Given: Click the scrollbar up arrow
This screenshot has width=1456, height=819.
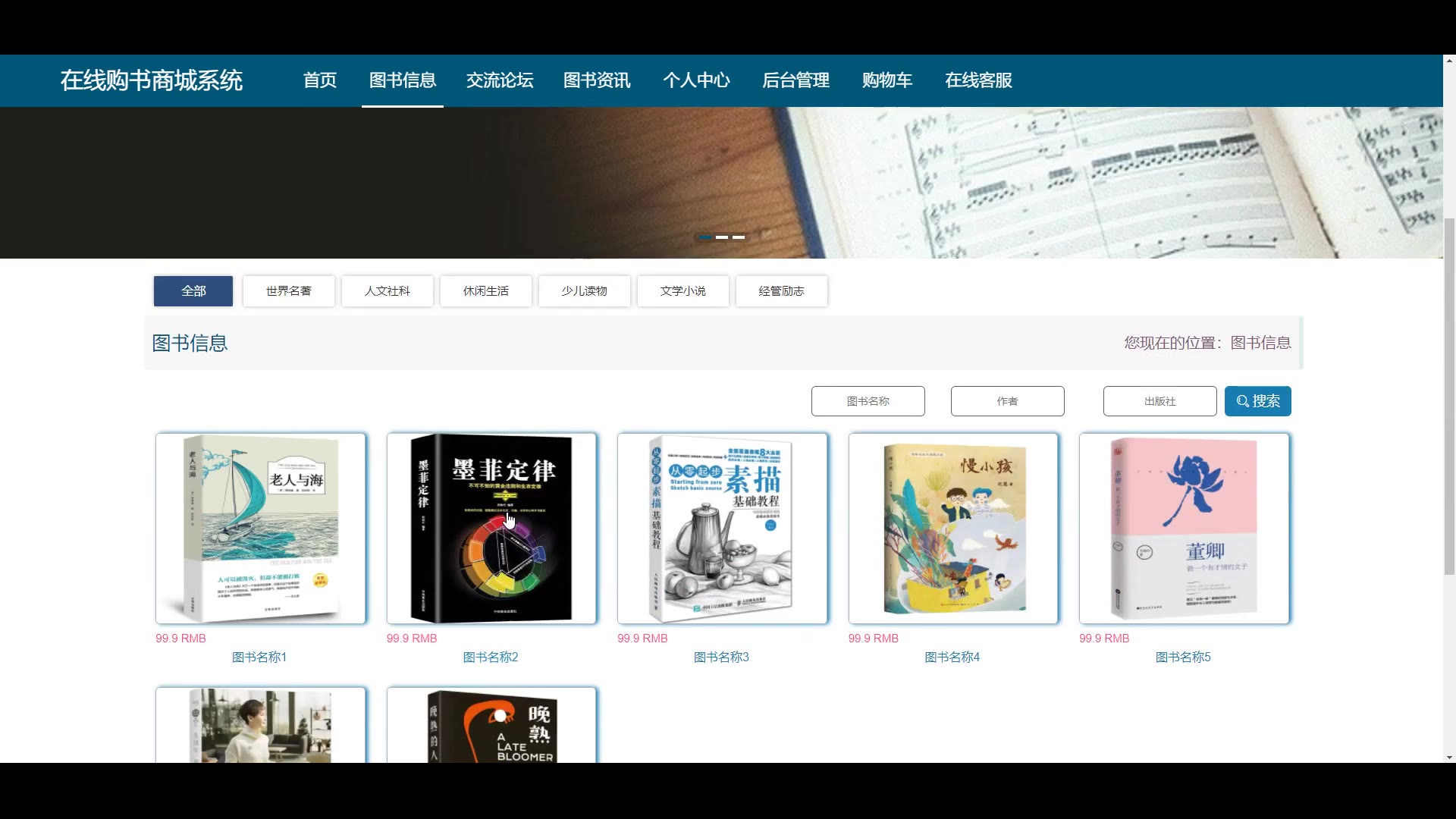Looking at the screenshot, I should [1449, 60].
